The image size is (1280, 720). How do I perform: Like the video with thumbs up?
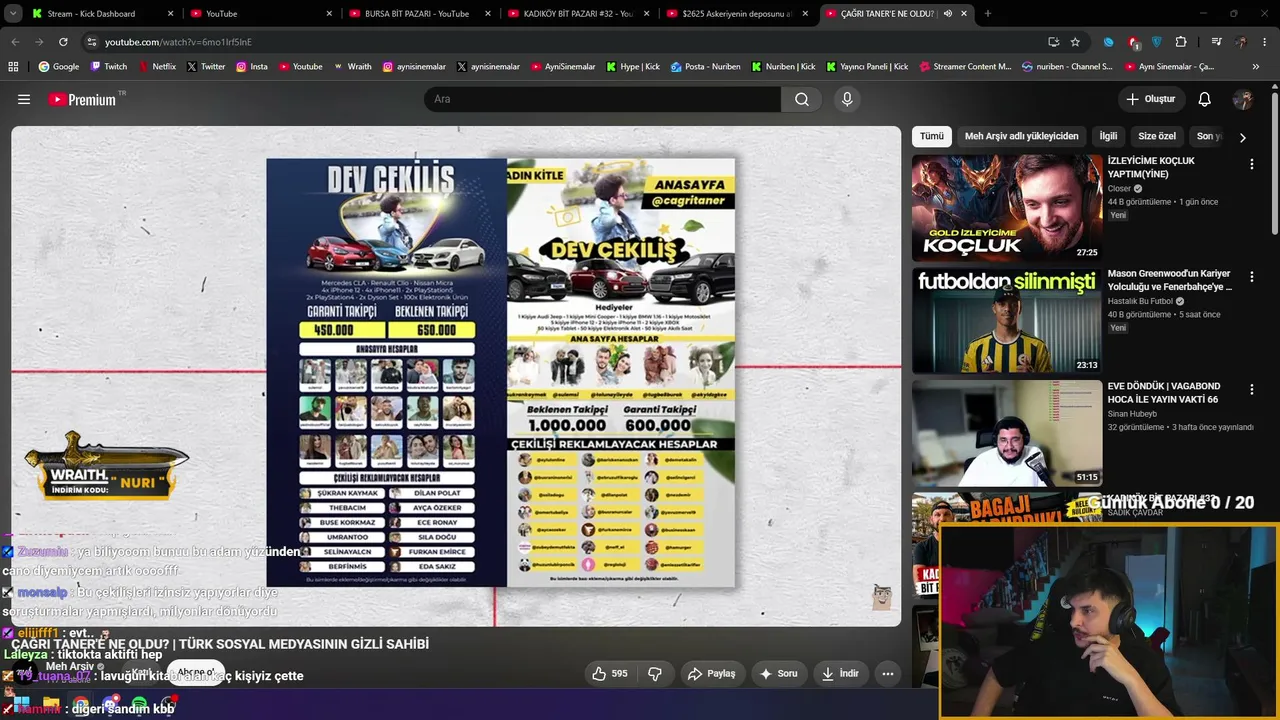click(x=609, y=674)
